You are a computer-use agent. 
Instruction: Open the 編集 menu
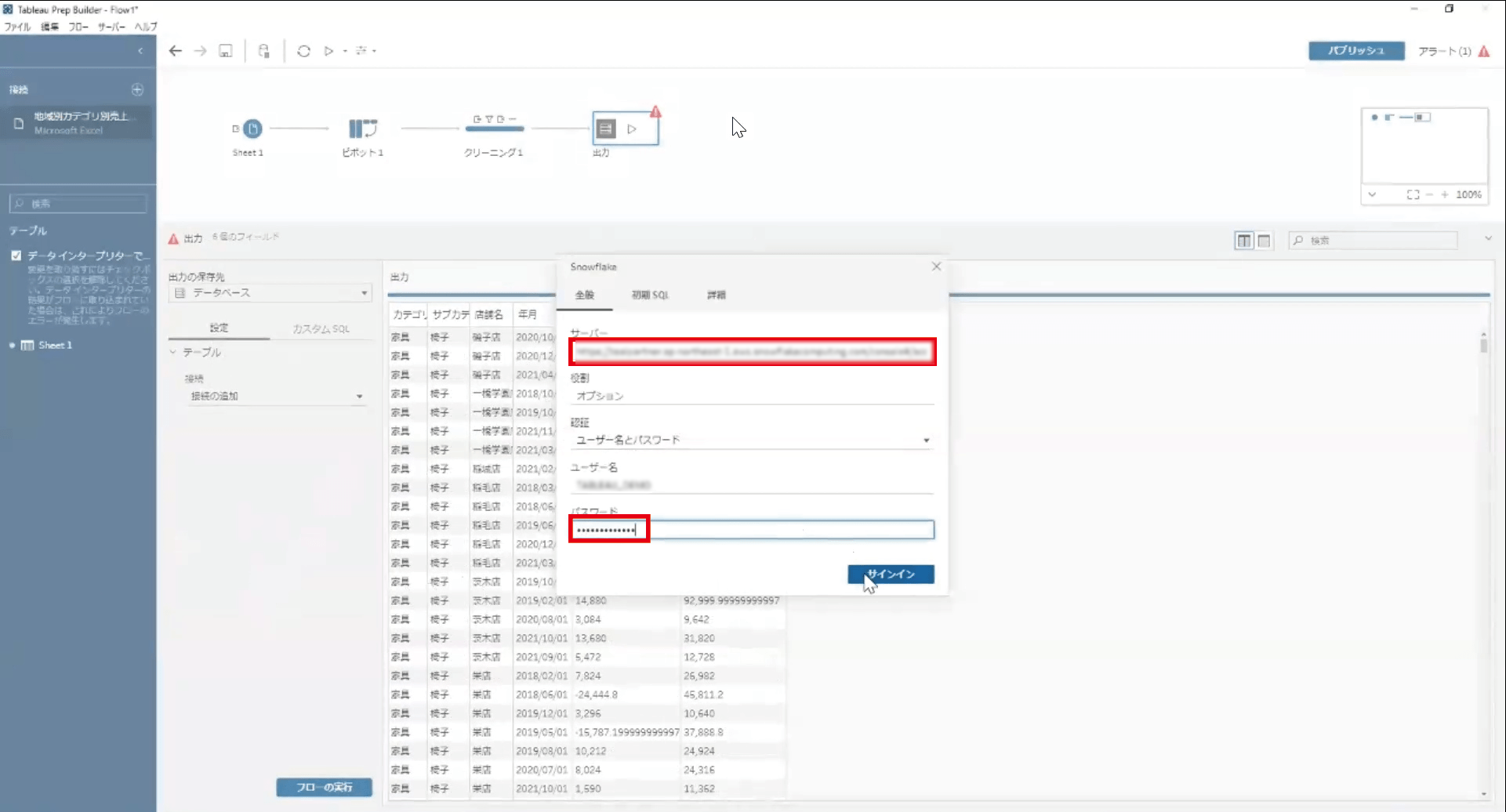[49, 27]
